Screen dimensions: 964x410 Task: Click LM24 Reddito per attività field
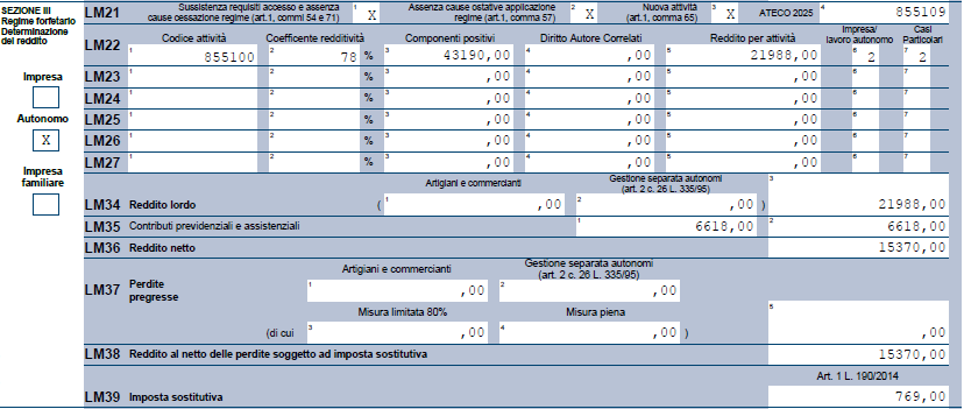tap(742, 98)
